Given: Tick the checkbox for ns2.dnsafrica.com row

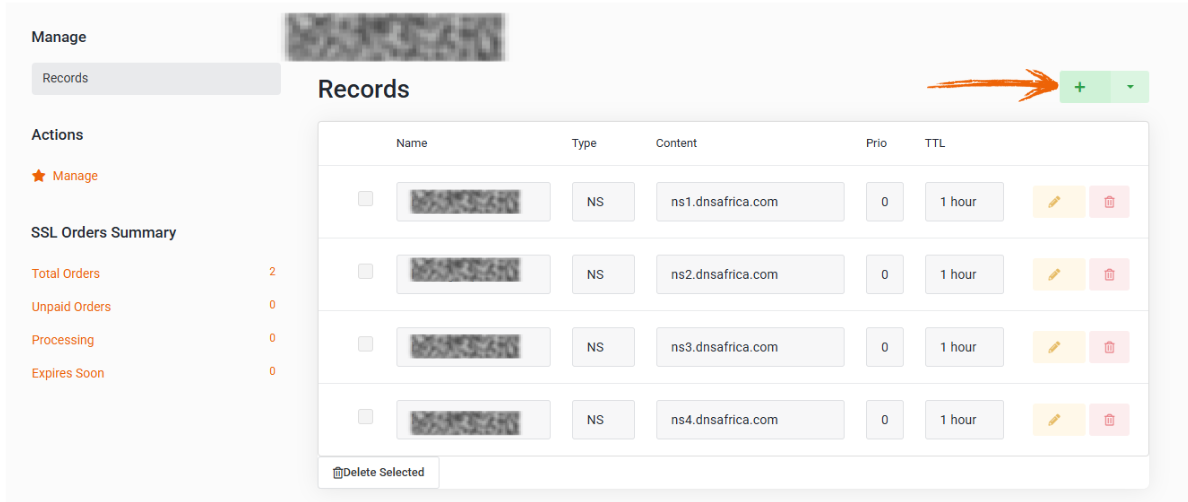Looking at the screenshot, I should coord(365,271).
